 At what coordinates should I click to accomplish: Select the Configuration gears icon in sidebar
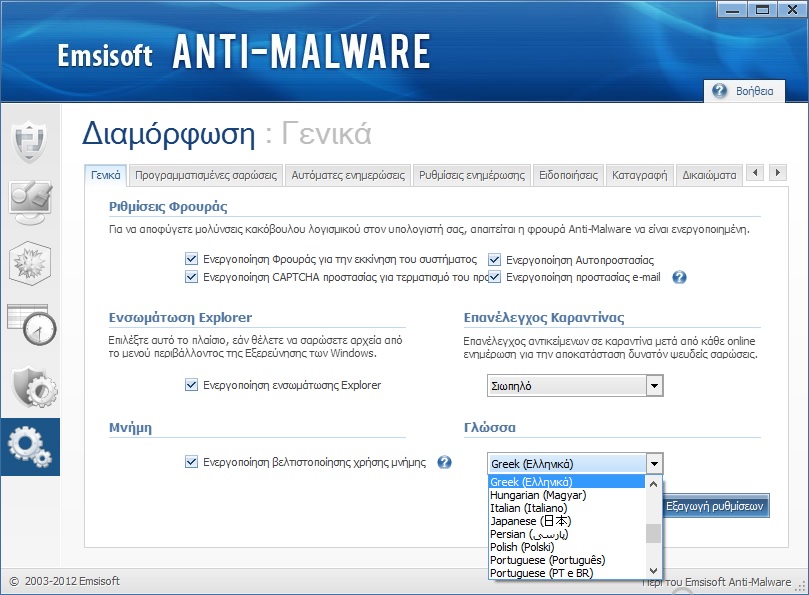(x=30, y=447)
